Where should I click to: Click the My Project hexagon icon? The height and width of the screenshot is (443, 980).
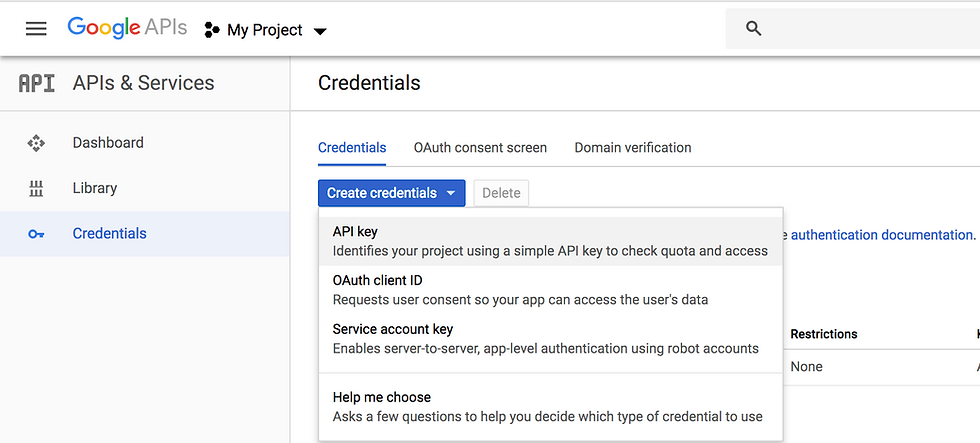tap(212, 30)
